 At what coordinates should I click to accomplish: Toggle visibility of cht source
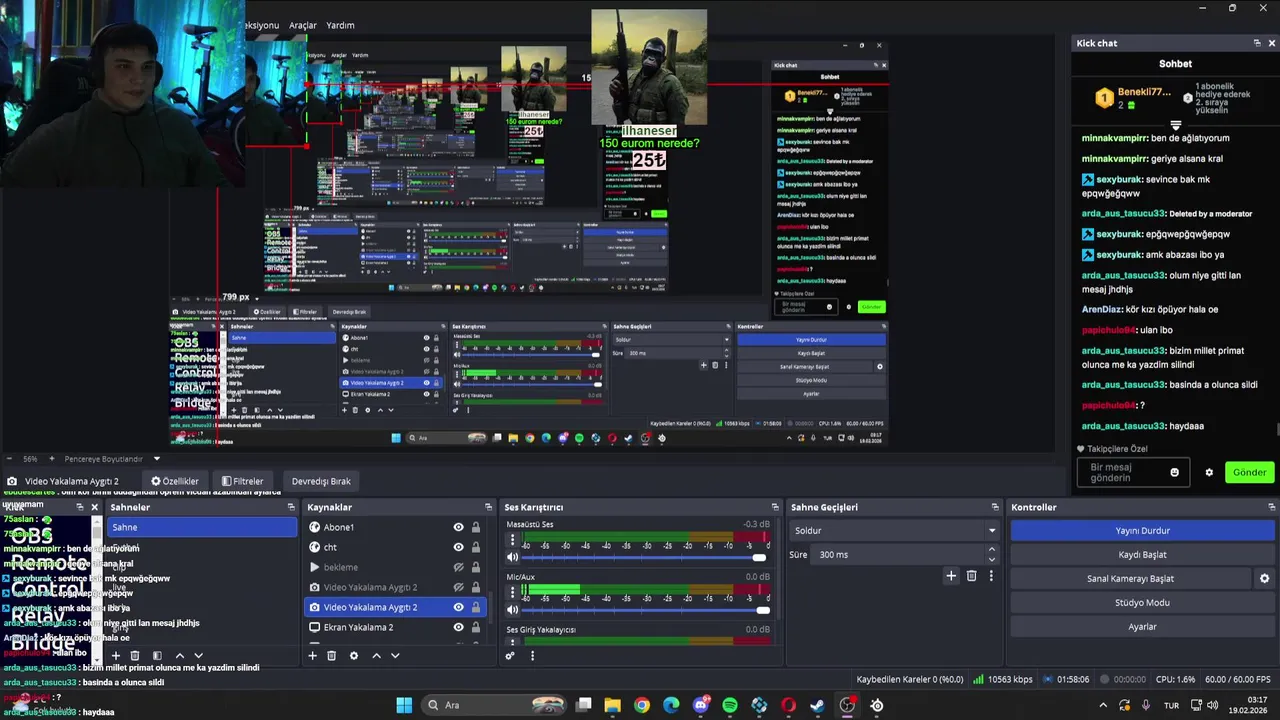tap(459, 547)
